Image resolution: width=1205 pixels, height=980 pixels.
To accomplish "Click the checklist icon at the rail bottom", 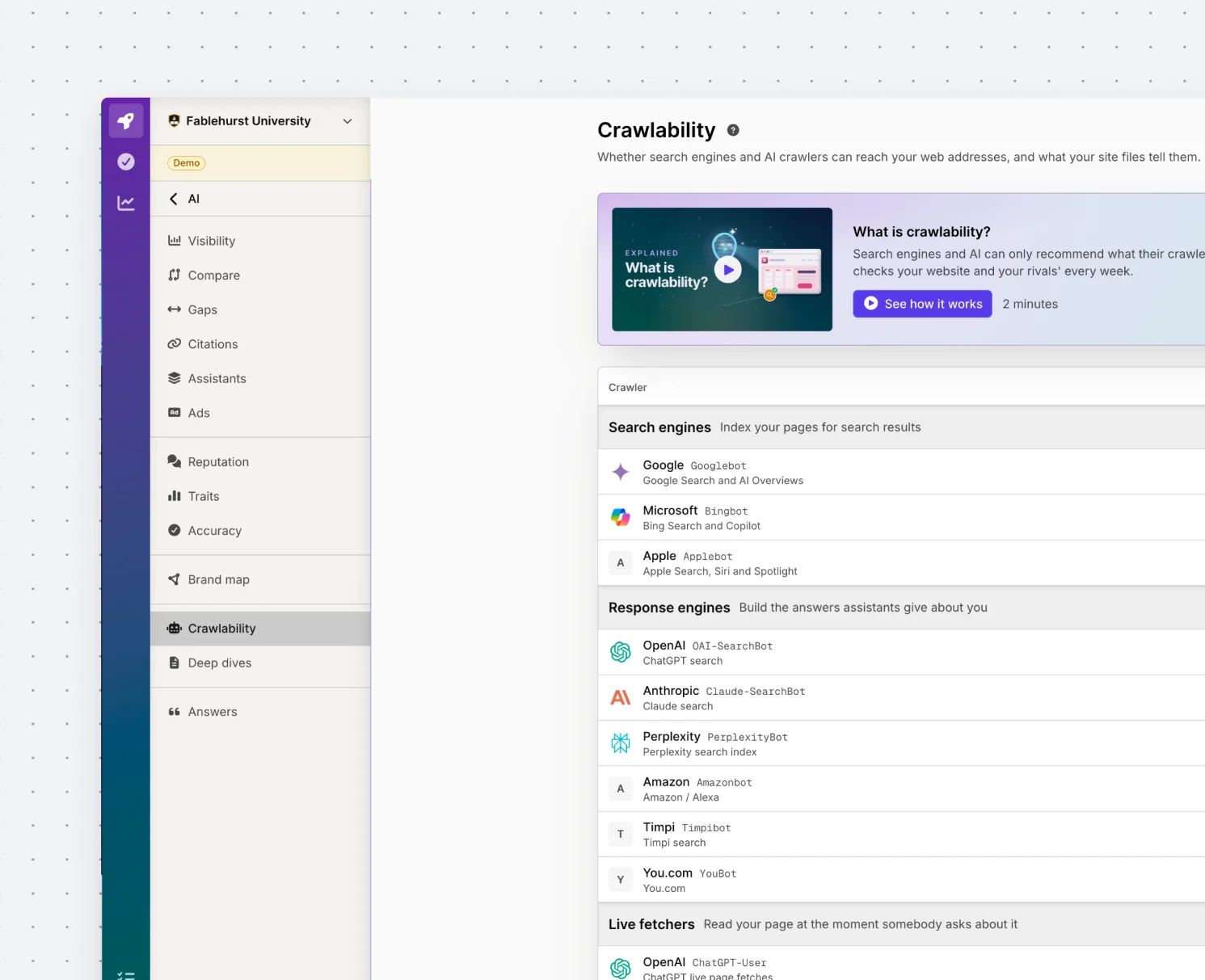I will click(126, 975).
